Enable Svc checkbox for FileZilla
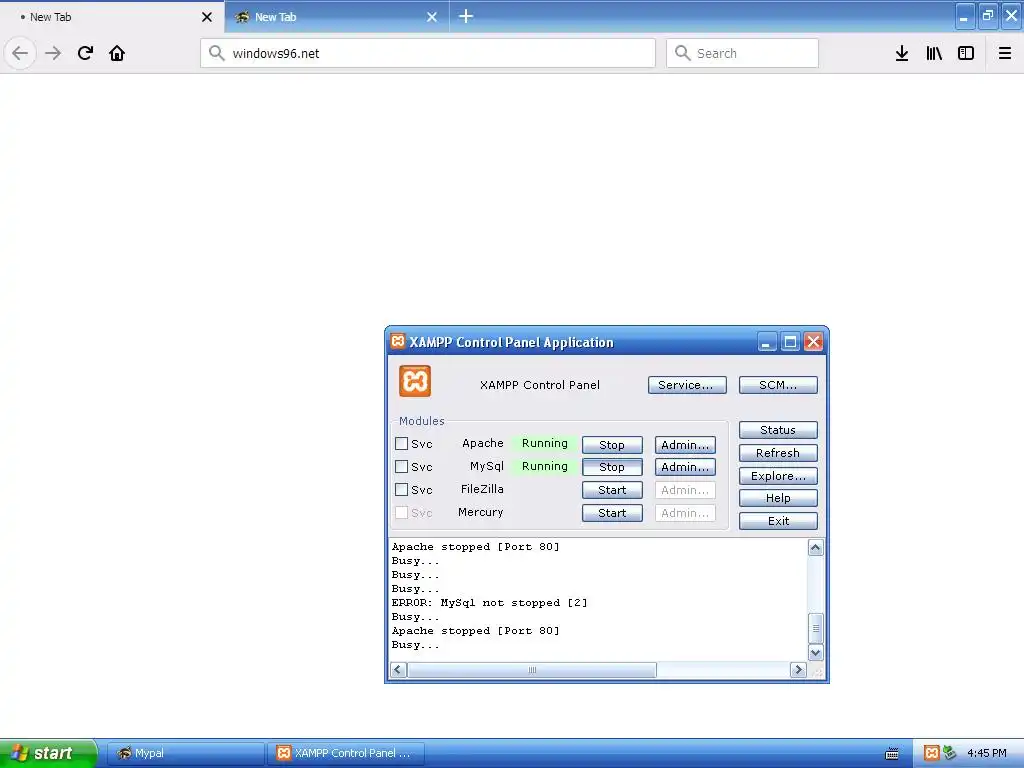 point(402,489)
